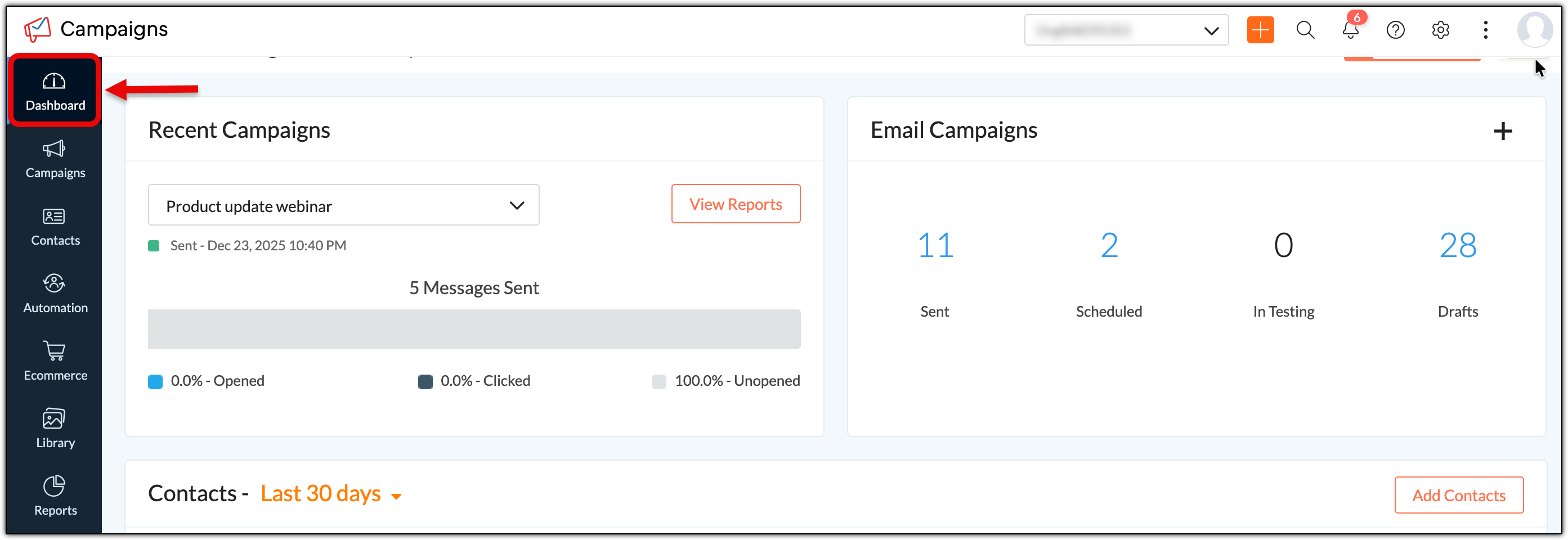Open the Last 30 days dropdown
Screen dimensions: 1568x540
pos(331,494)
